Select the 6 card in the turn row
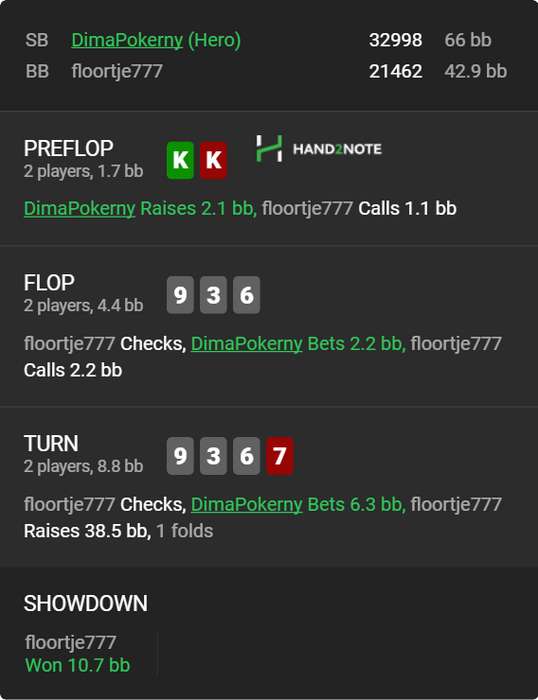This screenshot has width=538, height=700. (x=246, y=456)
